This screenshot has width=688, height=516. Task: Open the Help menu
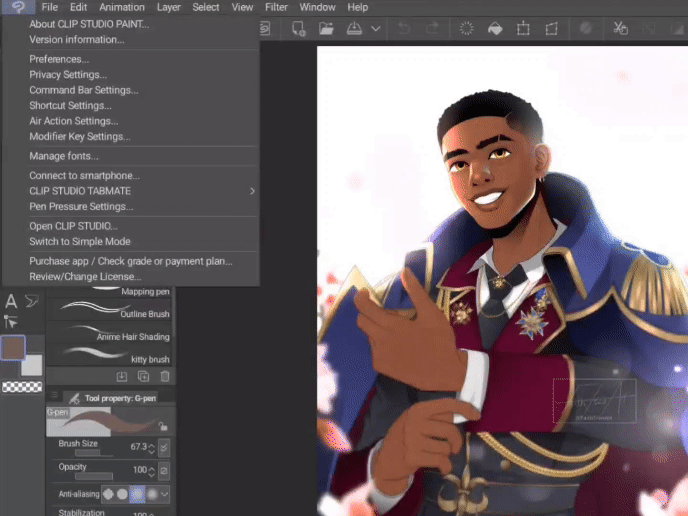point(358,7)
